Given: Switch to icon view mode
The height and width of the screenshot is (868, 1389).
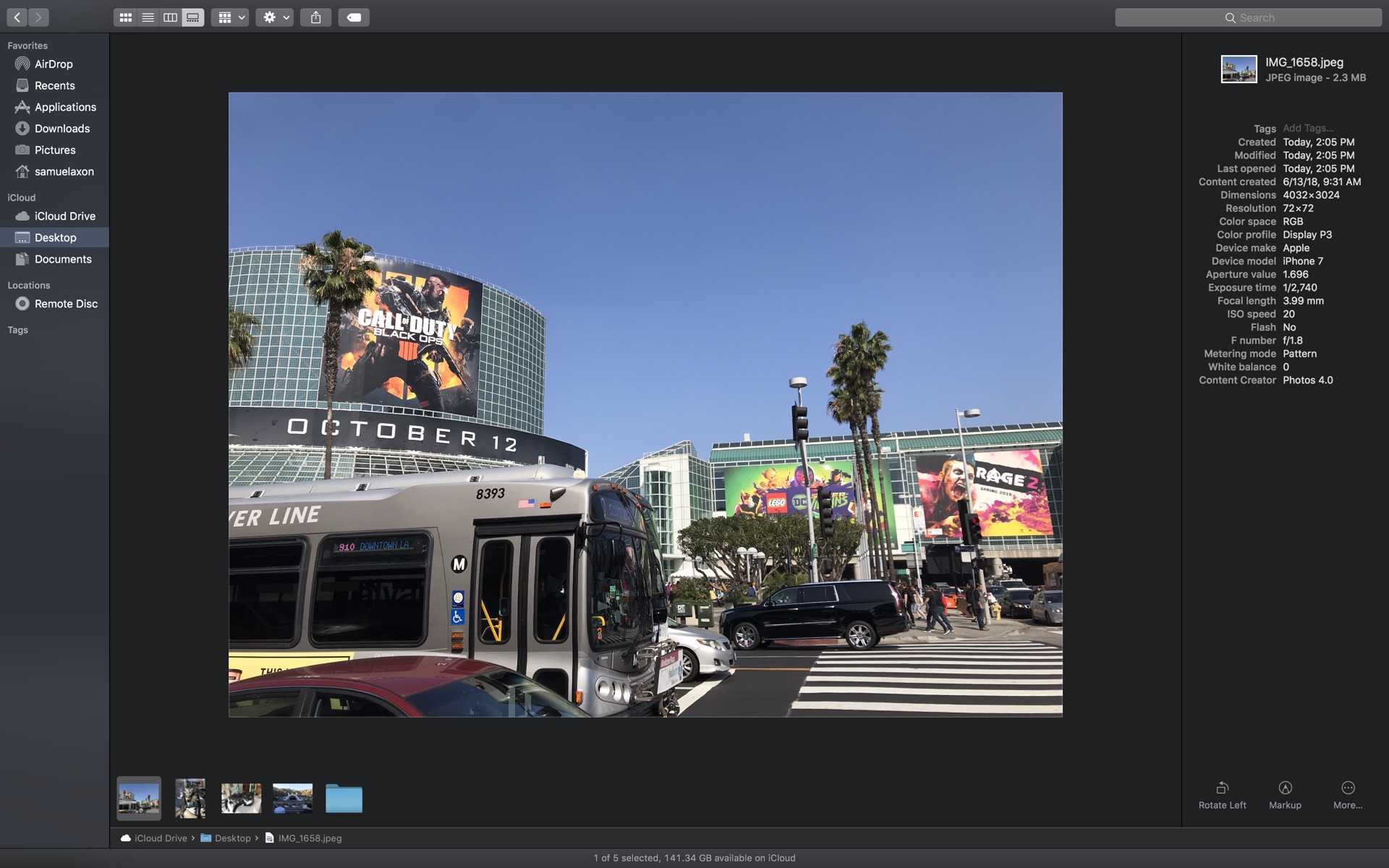Looking at the screenshot, I should 125,17.
